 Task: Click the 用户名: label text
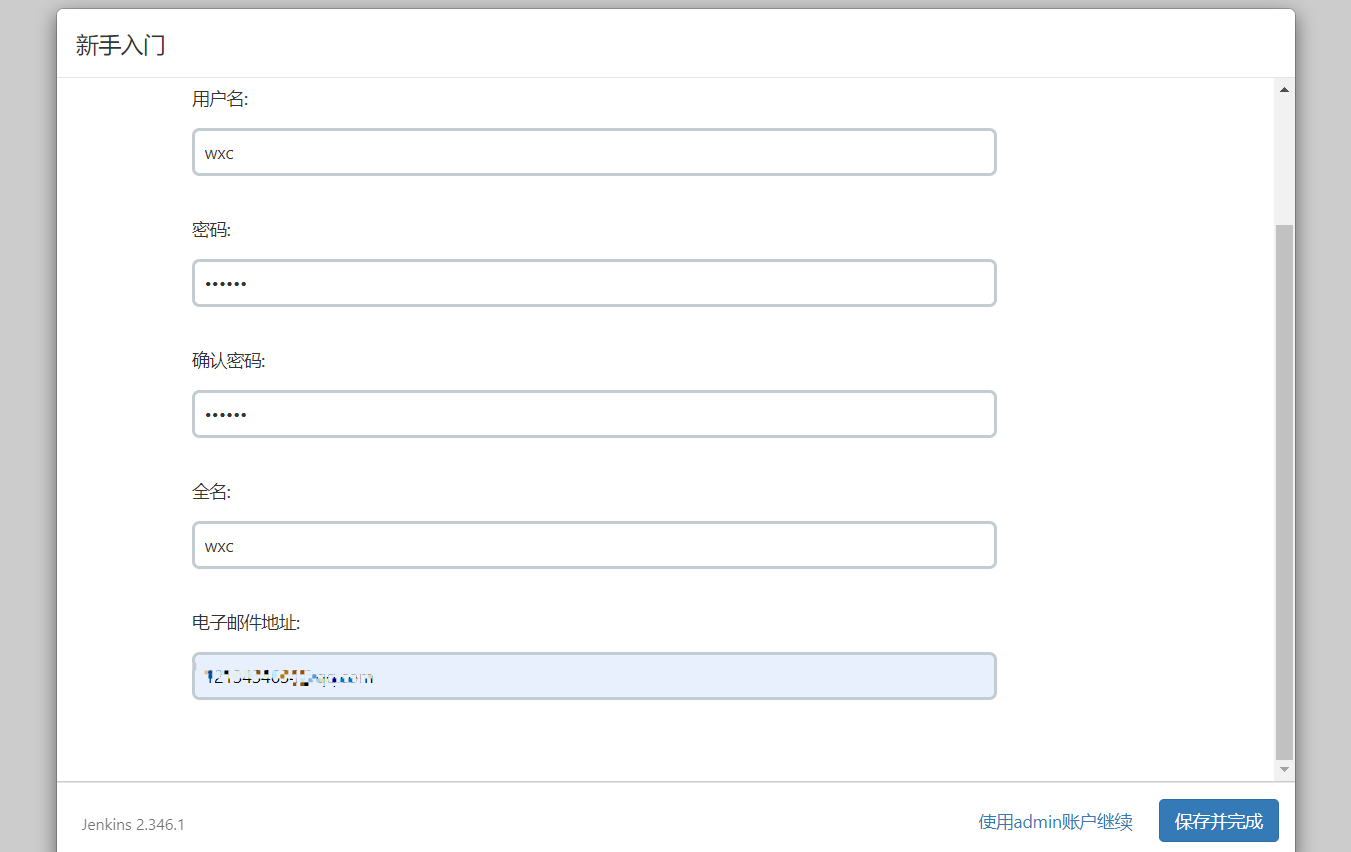coord(220,99)
